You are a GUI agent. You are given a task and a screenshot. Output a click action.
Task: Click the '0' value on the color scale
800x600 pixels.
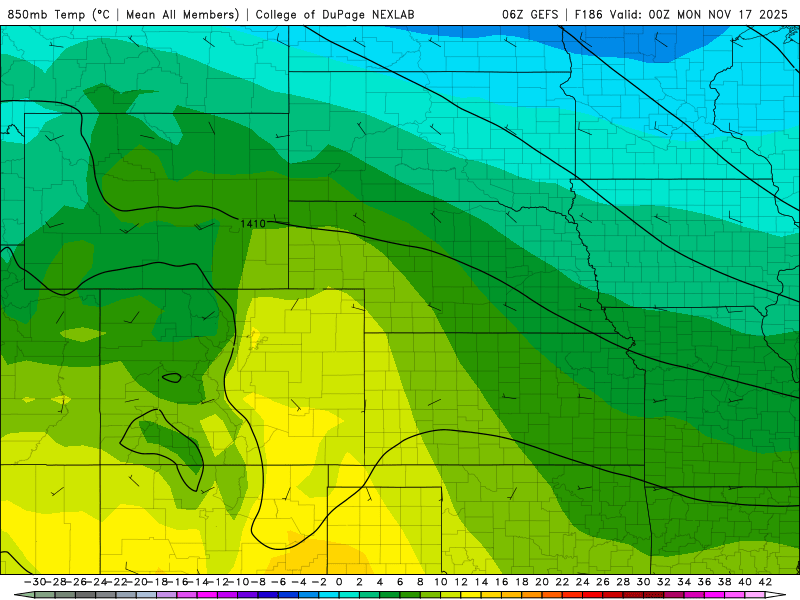coord(339,582)
